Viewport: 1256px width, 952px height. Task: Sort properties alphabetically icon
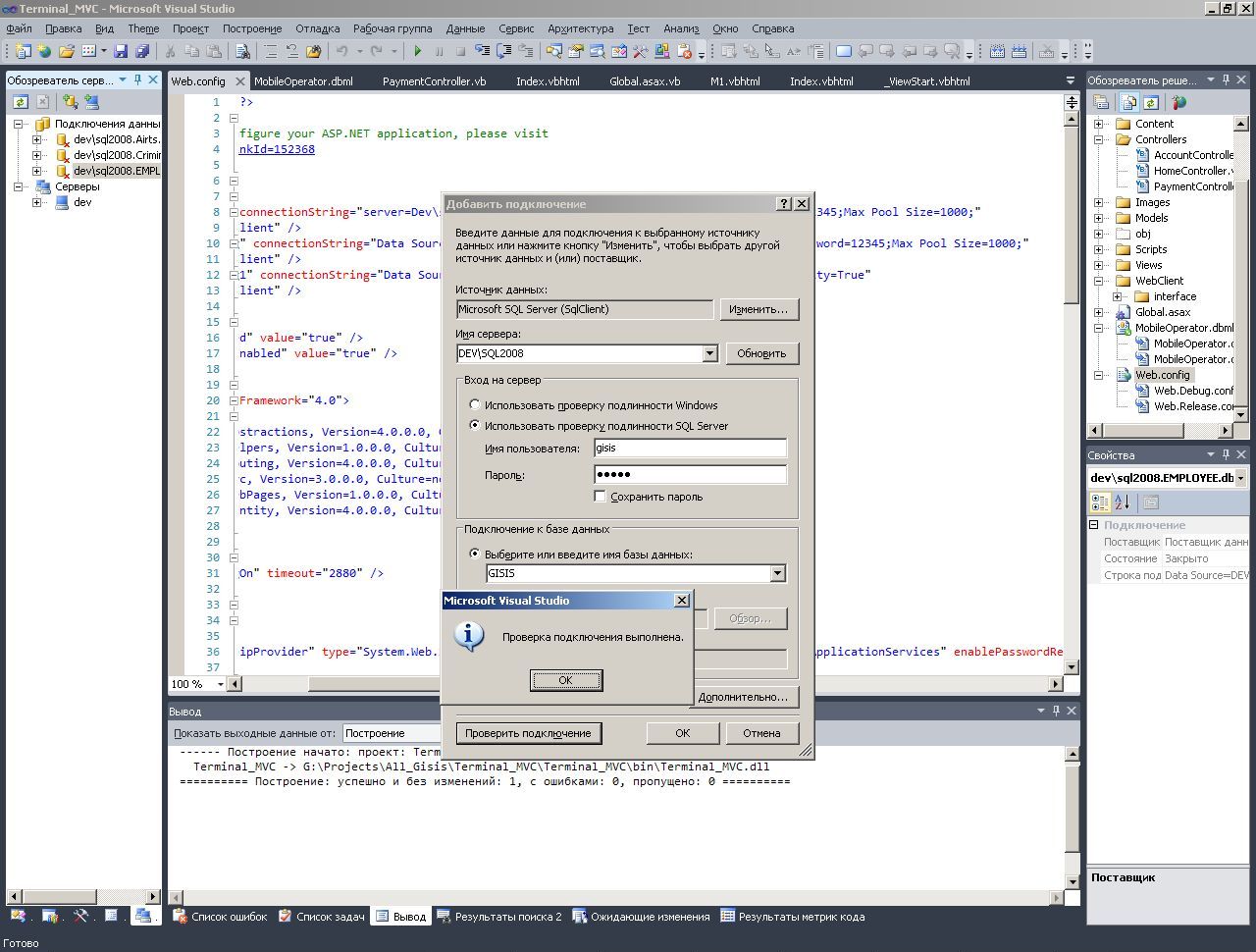point(1123,502)
